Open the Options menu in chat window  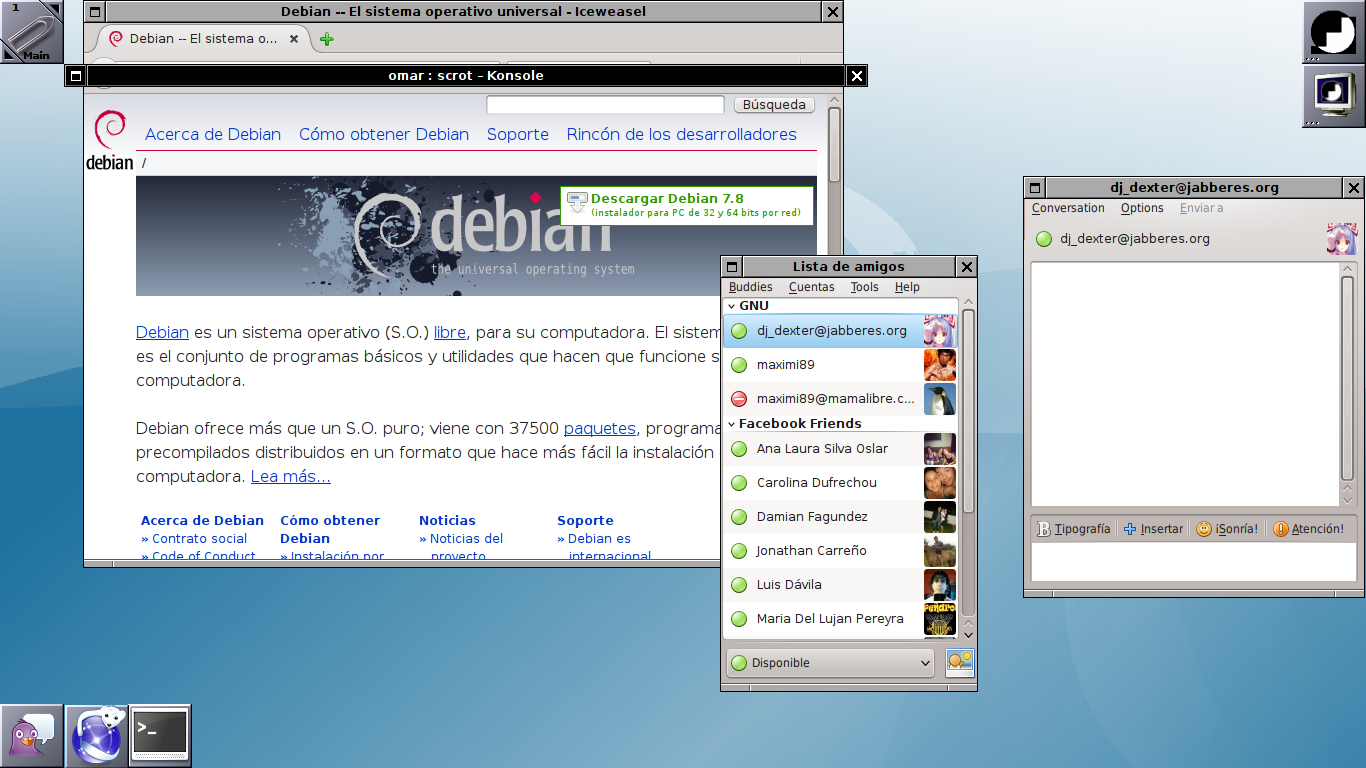tap(1142, 208)
